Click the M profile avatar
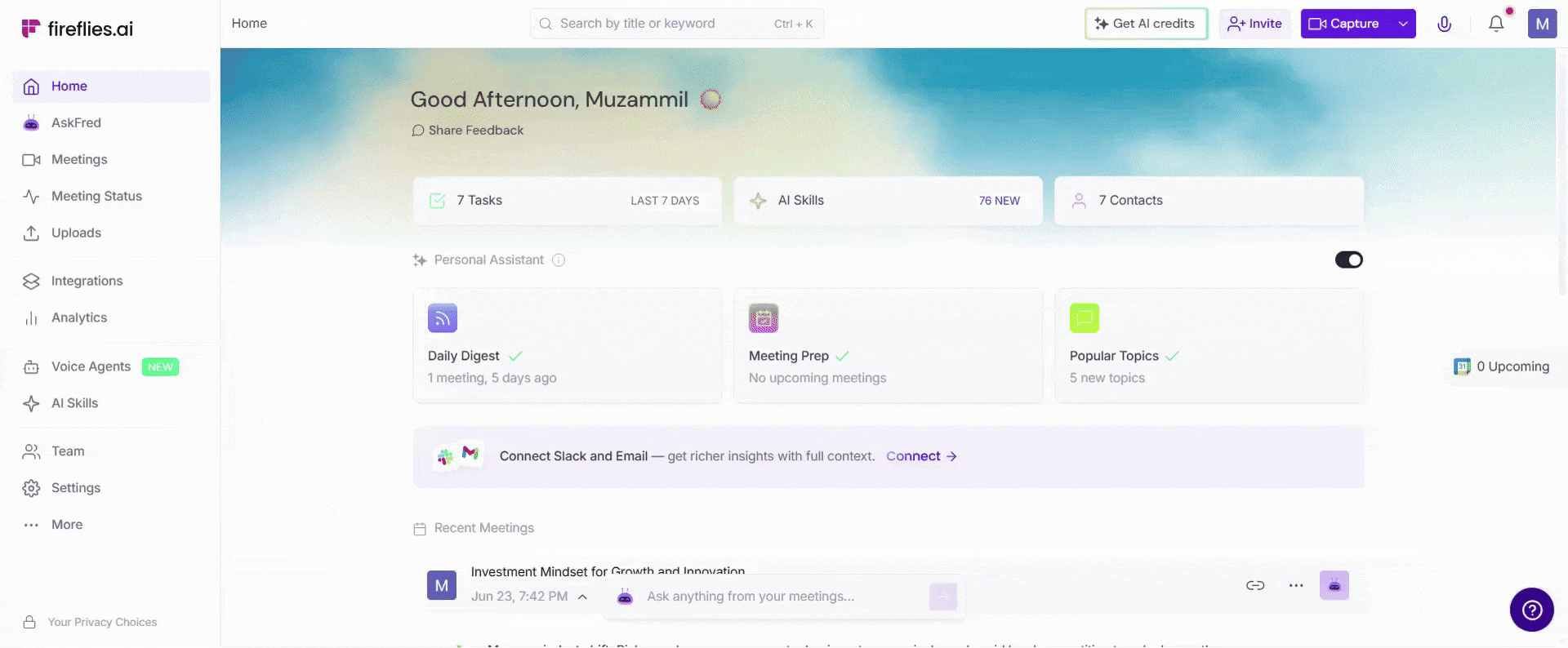This screenshot has width=1568, height=648. pos(1542,24)
